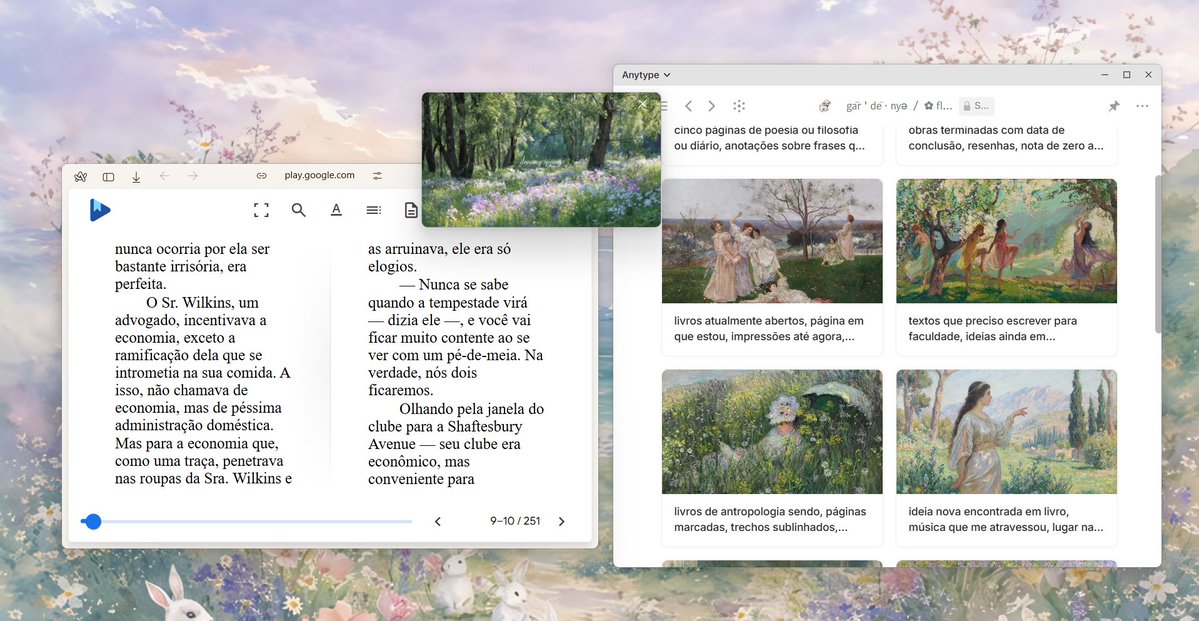This screenshot has height=621, width=1199.
Task: Click the reading progress slider handle
Action: (93, 522)
